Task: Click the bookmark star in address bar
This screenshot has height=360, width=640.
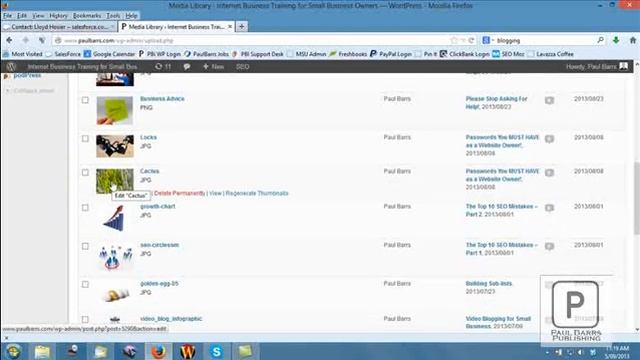Action: coord(454,40)
